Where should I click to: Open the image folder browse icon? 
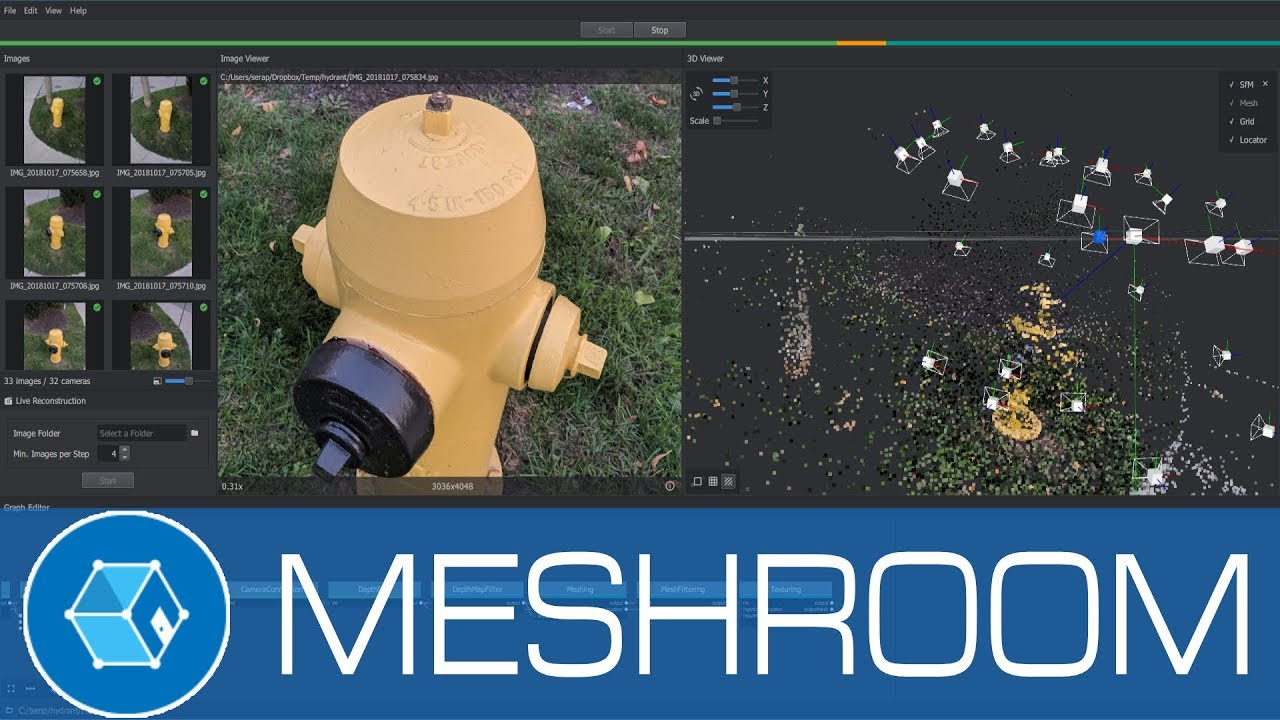[x=195, y=433]
